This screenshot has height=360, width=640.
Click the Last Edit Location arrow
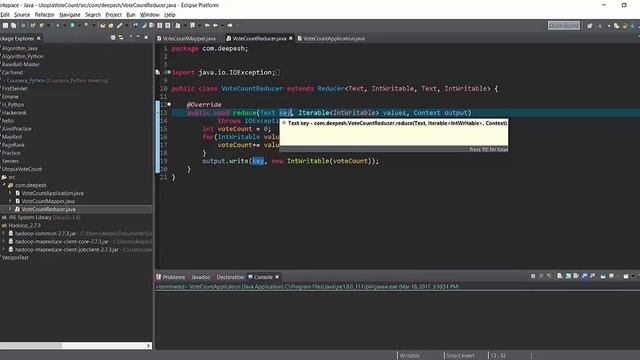[207, 25]
